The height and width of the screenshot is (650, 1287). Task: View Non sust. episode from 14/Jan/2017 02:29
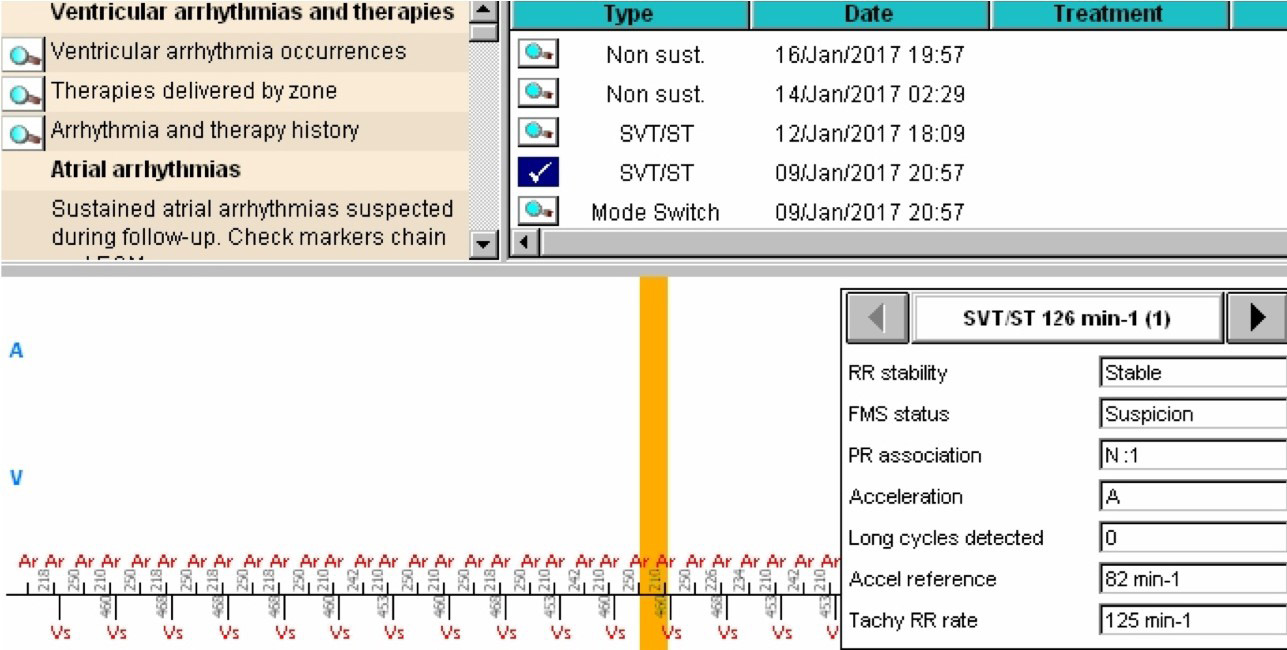(x=538, y=93)
